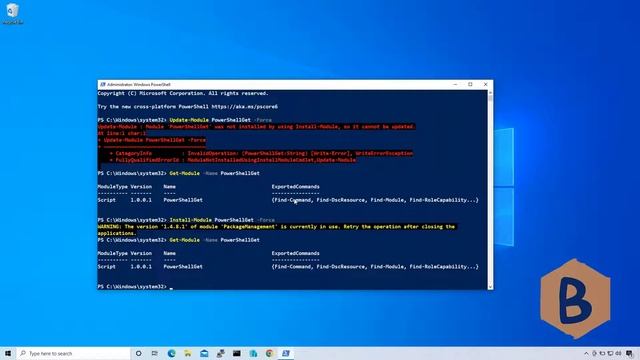Image resolution: width=640 pixels, height=360 pixels.
Task: Minimize the PowerShell window
Action: (455, 84)
